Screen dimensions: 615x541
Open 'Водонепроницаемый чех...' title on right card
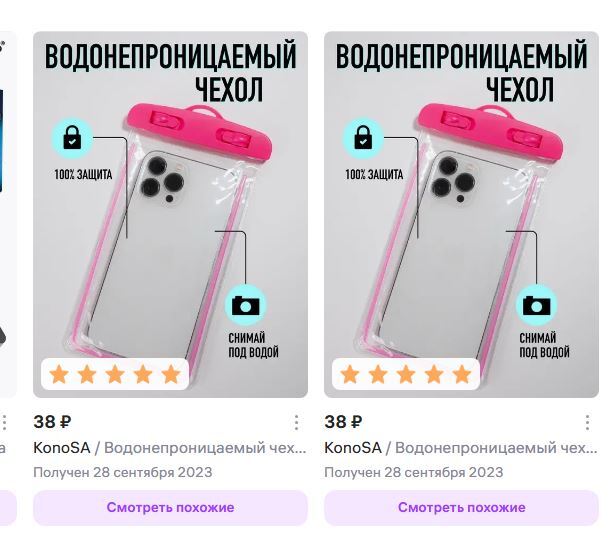click(496, 448)
